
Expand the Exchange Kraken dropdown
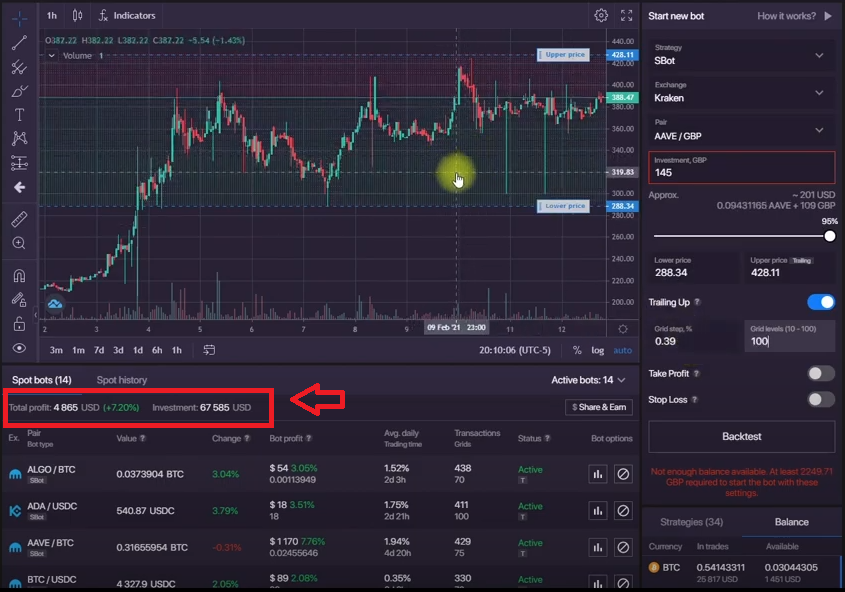coord(740,93)
